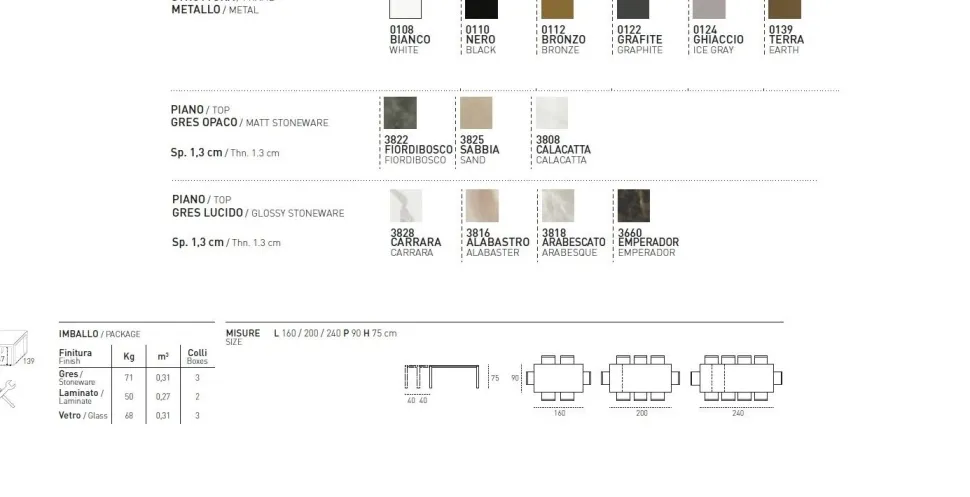The height and width of the screenshot is (497, 970).
Task: Select the 160 cm table seating diagram
Action: (x=559, y=378)
